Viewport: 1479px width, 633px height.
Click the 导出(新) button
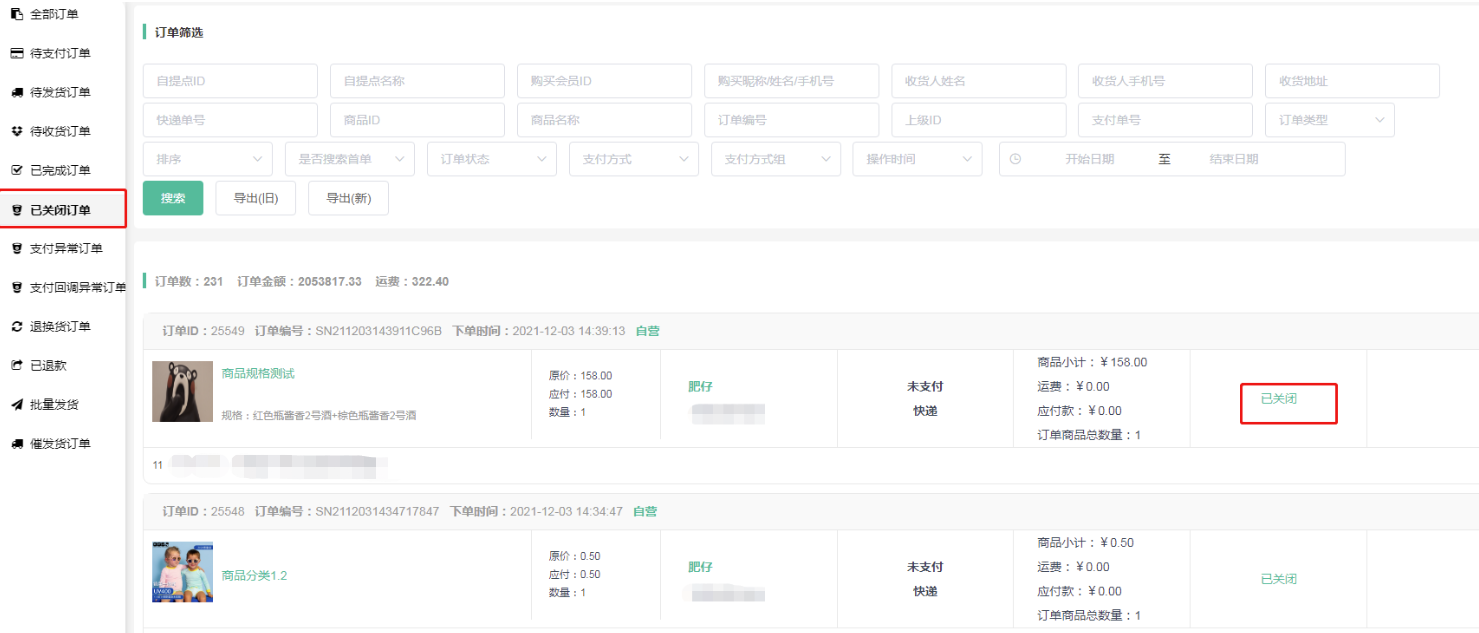coord(348,198)
